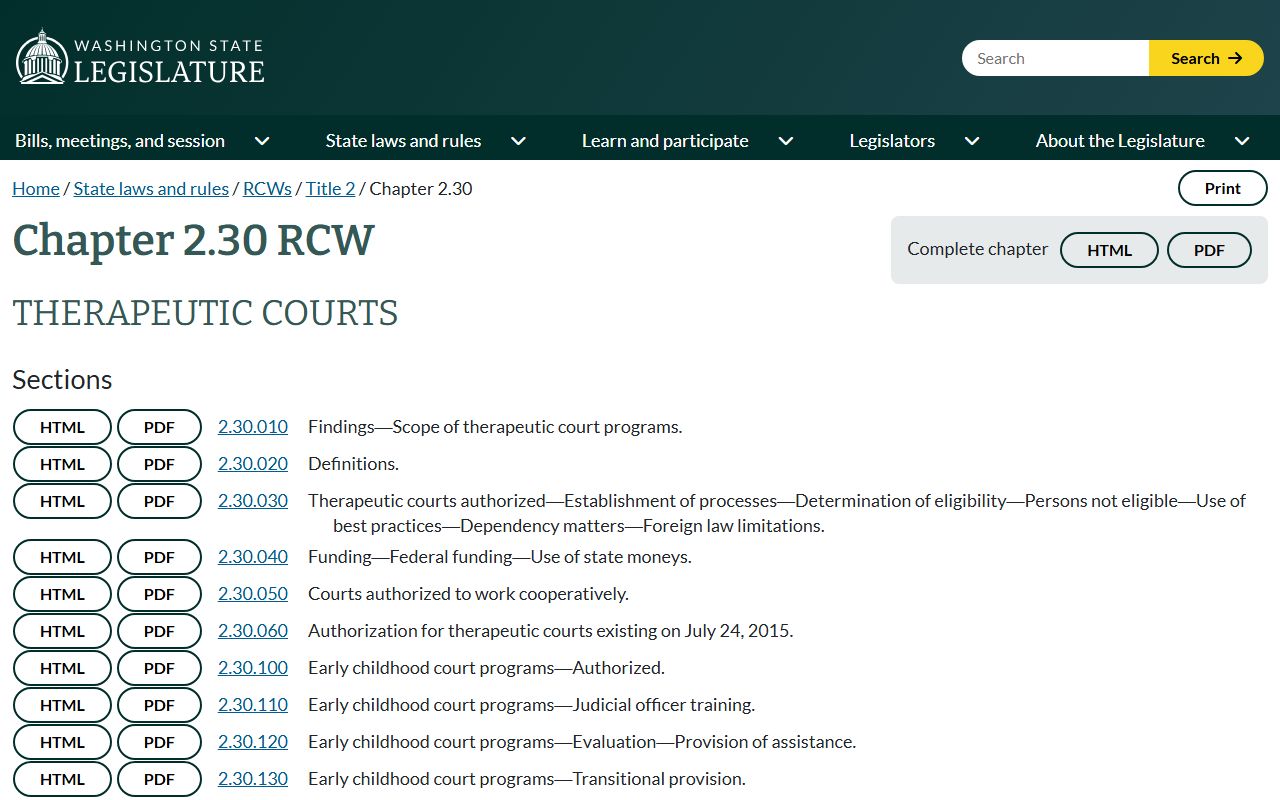Open section 2.30.120 link
Image resolution: width=1280 pixels, height=800 pixels.
coord(253,742)
